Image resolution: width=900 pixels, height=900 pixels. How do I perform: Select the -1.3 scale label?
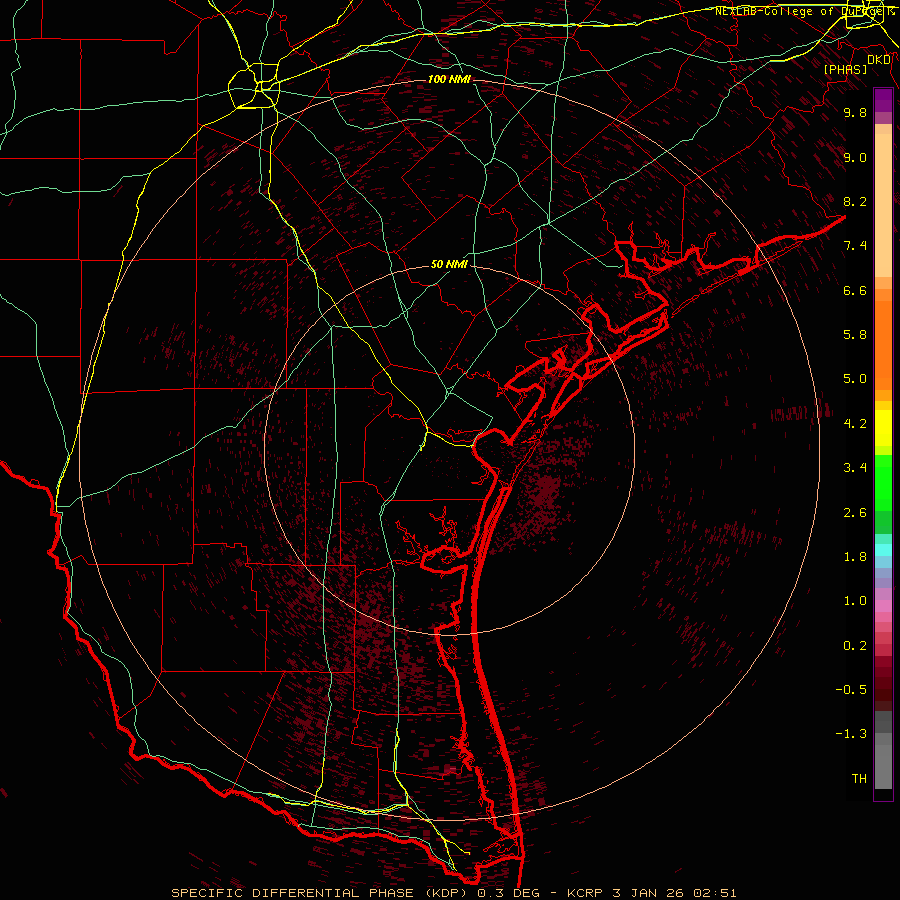851,734
